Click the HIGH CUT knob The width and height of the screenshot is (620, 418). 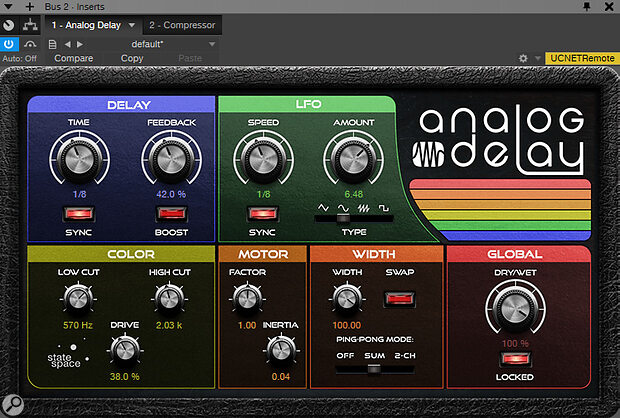click(x=169, y=299)
